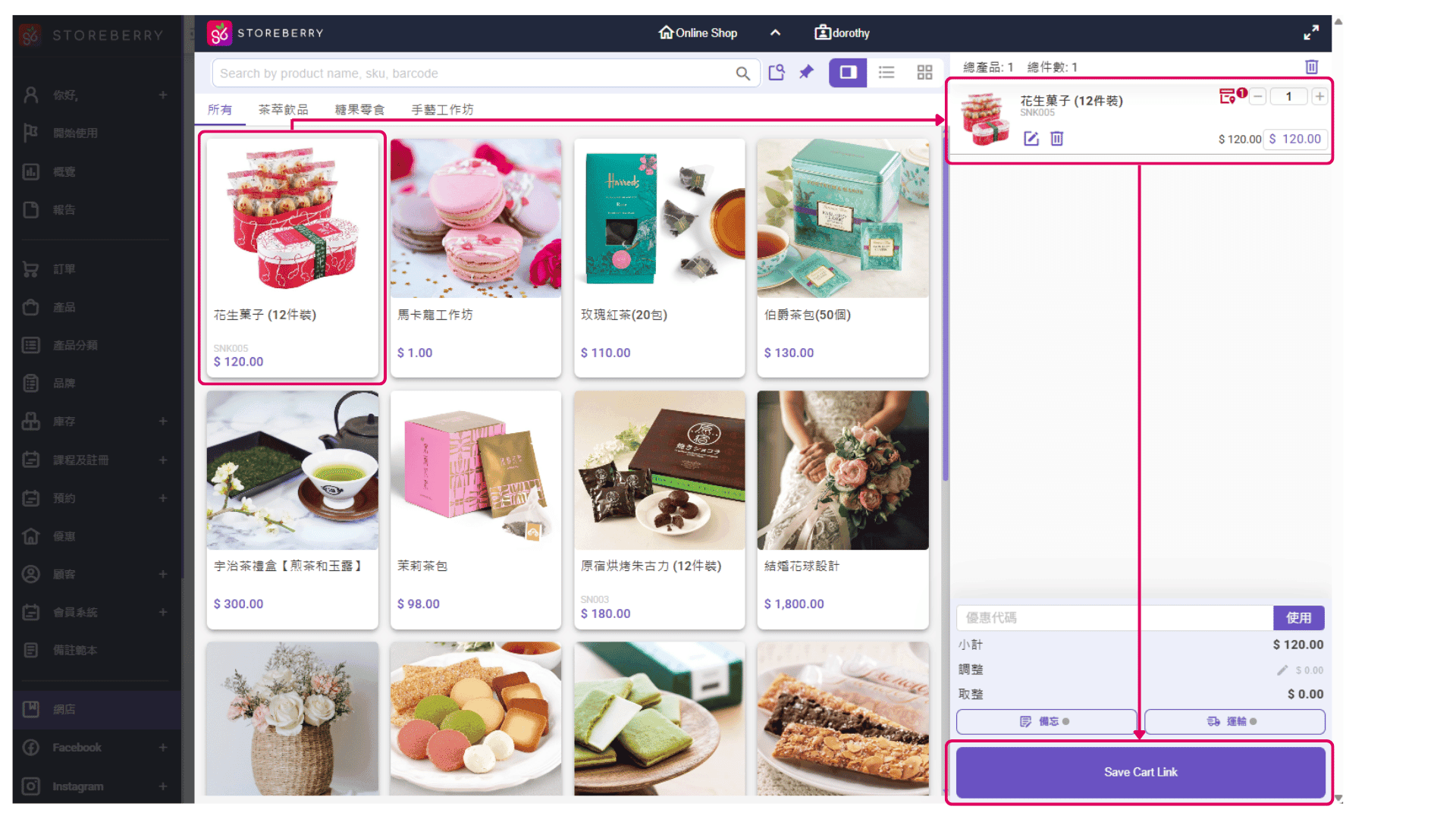
Task: Open the saved cart lookup icon
Action: (777, 73)
